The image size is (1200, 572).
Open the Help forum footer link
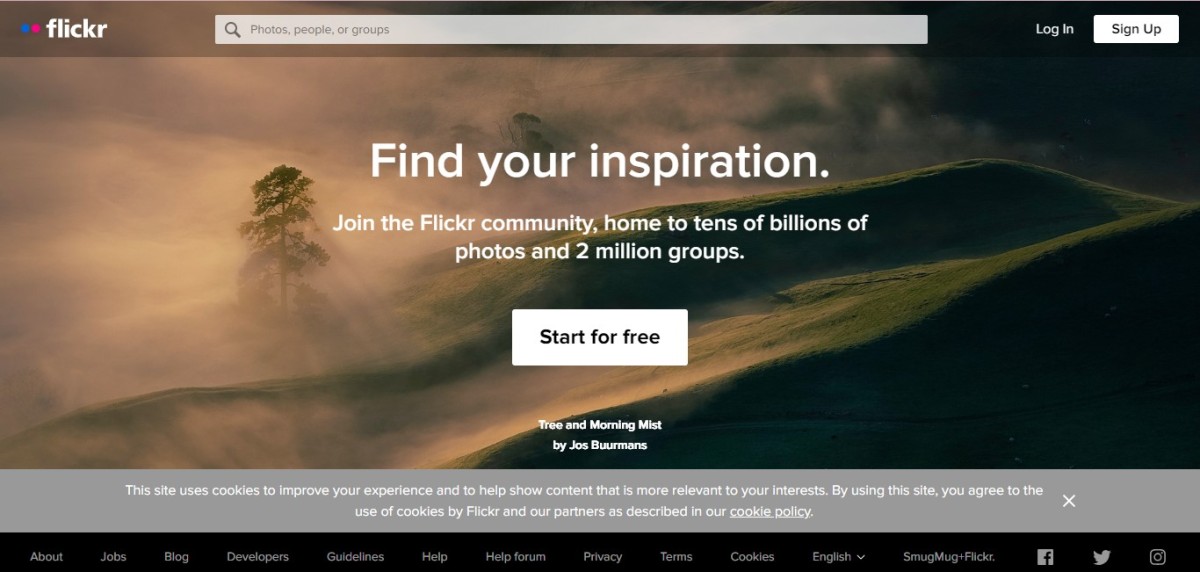click(x=516, y=557)
